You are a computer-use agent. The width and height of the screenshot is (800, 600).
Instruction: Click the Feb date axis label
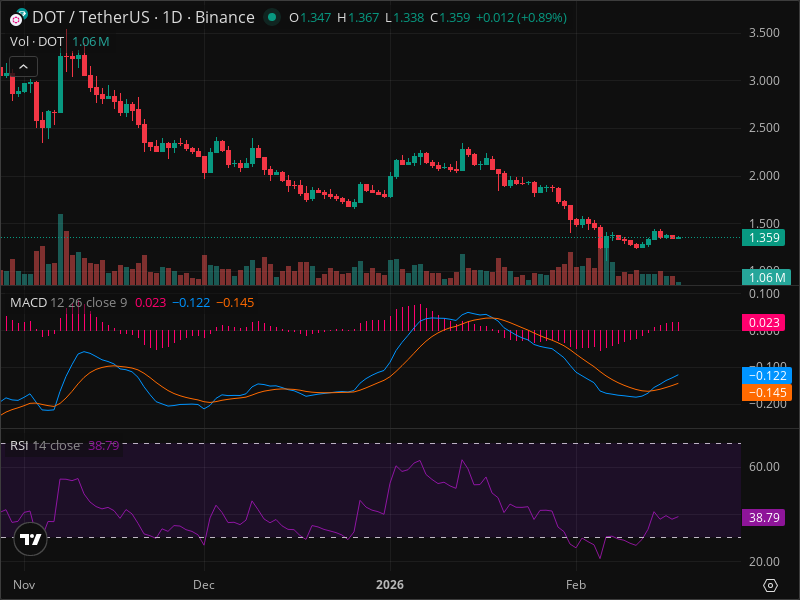576,585
